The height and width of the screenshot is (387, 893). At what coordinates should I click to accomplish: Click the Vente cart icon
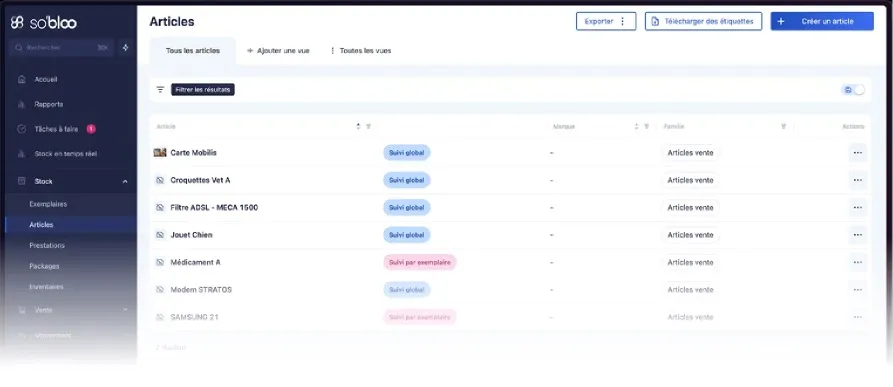click(x=22, y=310)
